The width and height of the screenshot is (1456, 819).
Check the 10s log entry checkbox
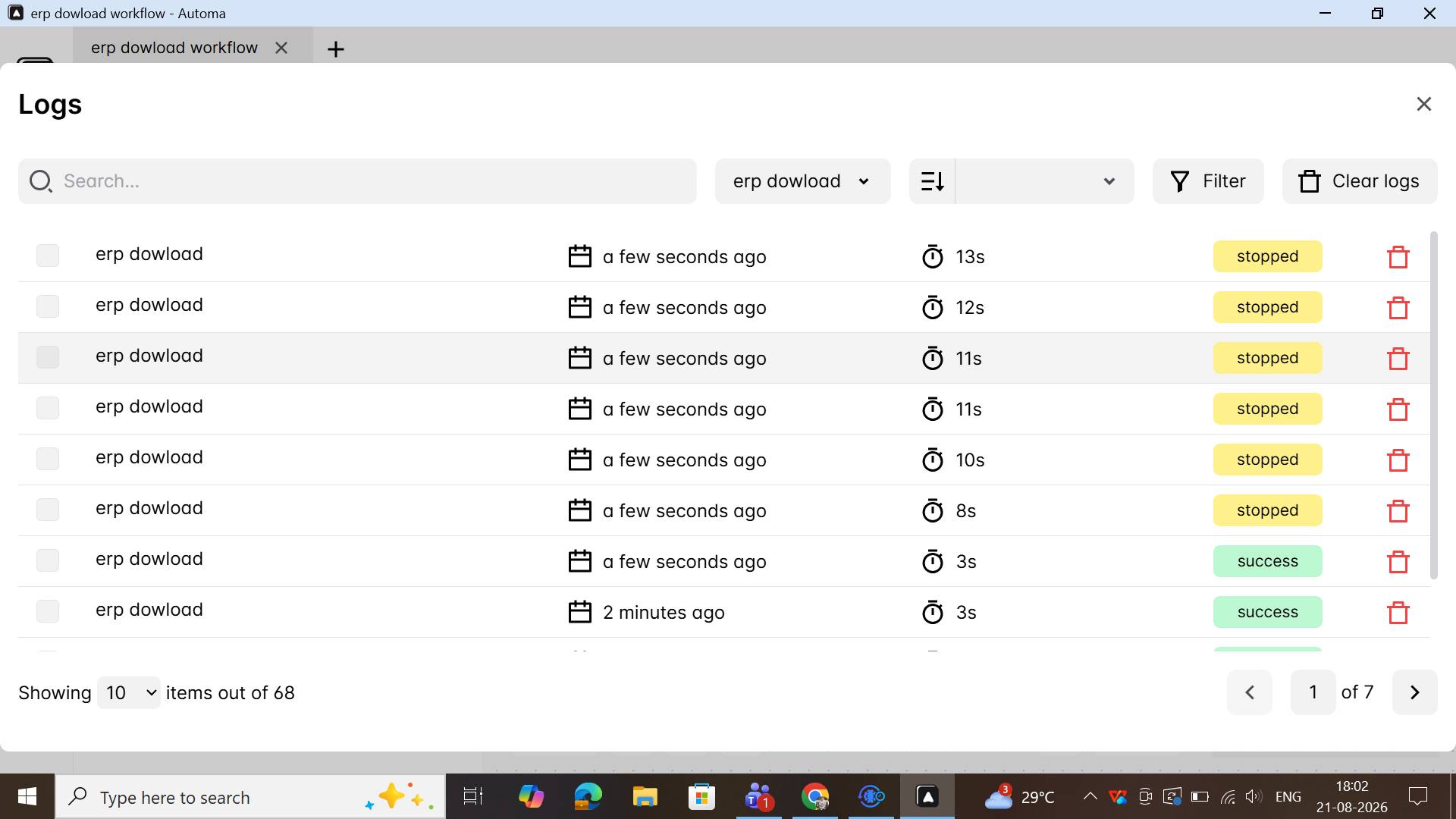pyautogui.click(x=48, y=459)
